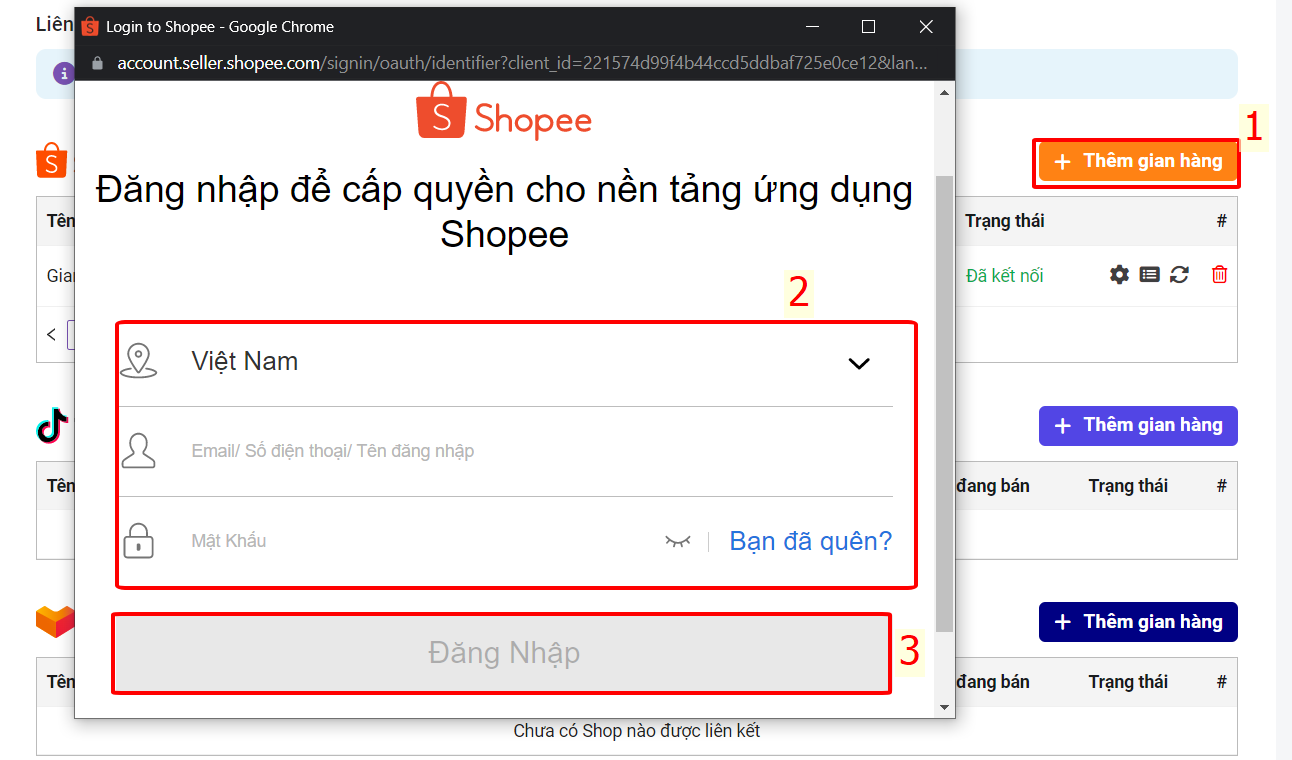The height and width of the screenshot is (760, 1292).
Task: Click the Shopee favicon in the popup title bar
Action: [x=90, y=27]
